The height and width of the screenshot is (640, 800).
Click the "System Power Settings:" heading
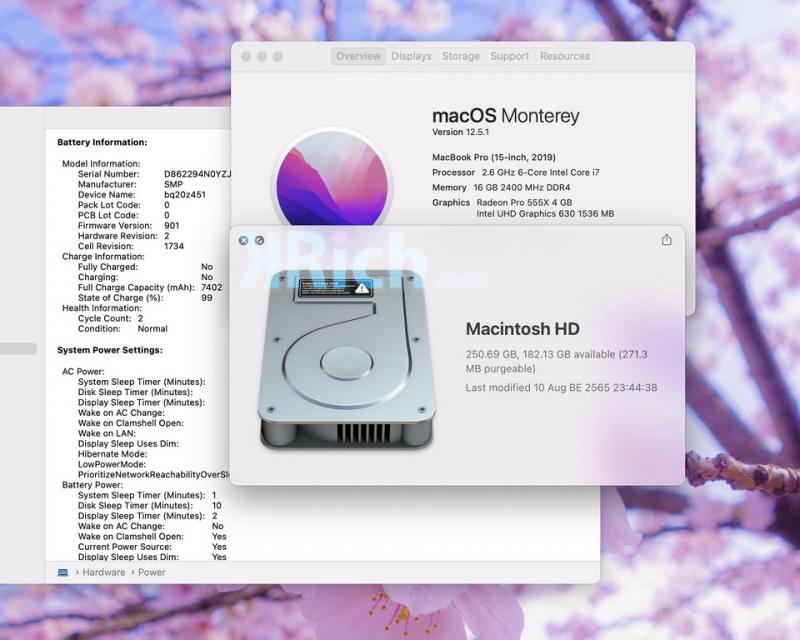pyautogui.click(x=110, y=350)
